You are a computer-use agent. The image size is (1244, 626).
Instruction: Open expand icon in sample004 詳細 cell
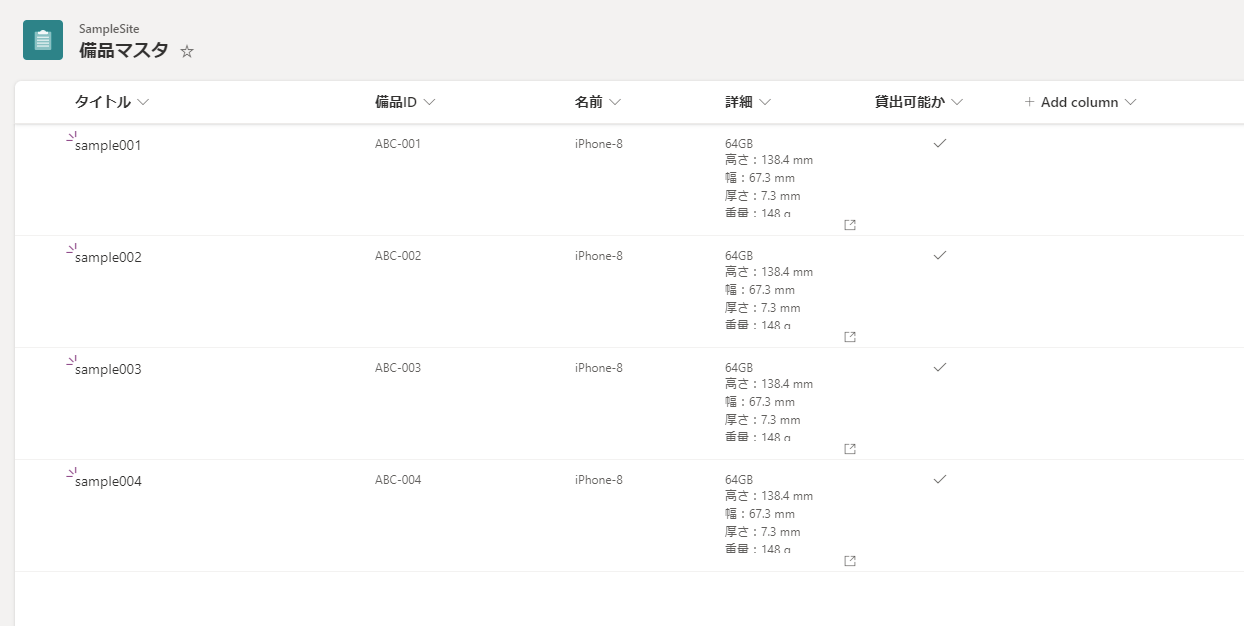(x=850, y=561)
